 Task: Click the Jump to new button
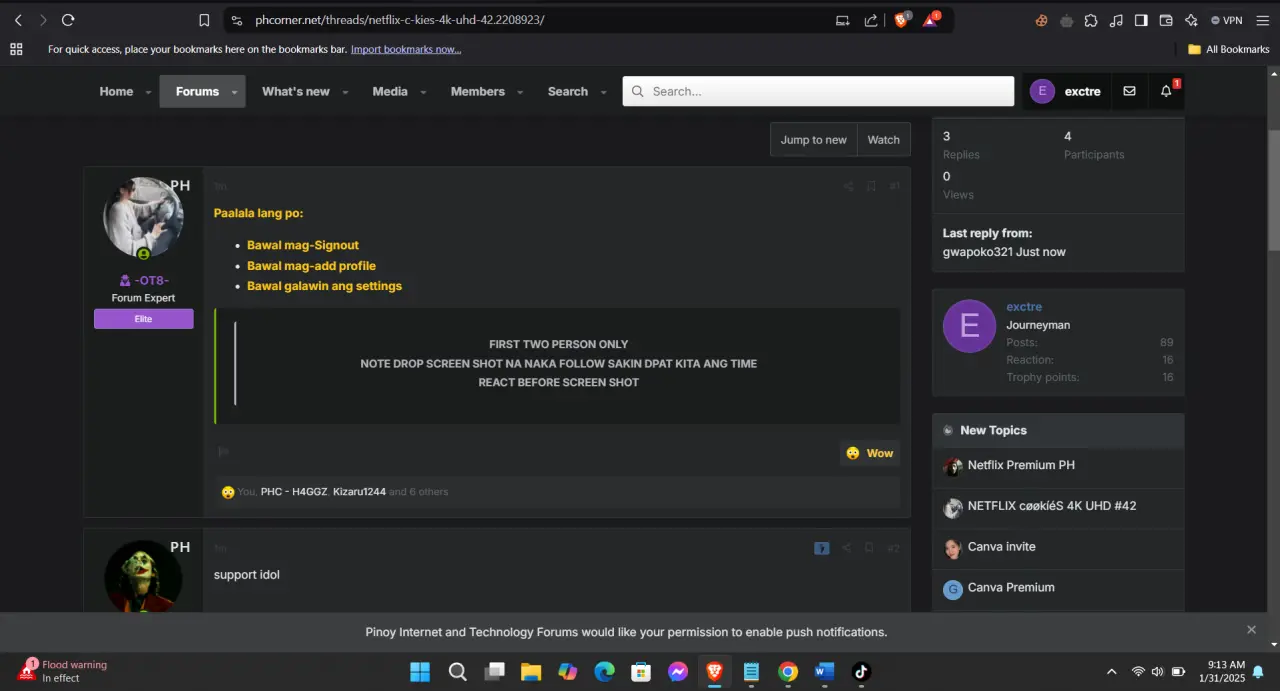click(x=814, y=140)
